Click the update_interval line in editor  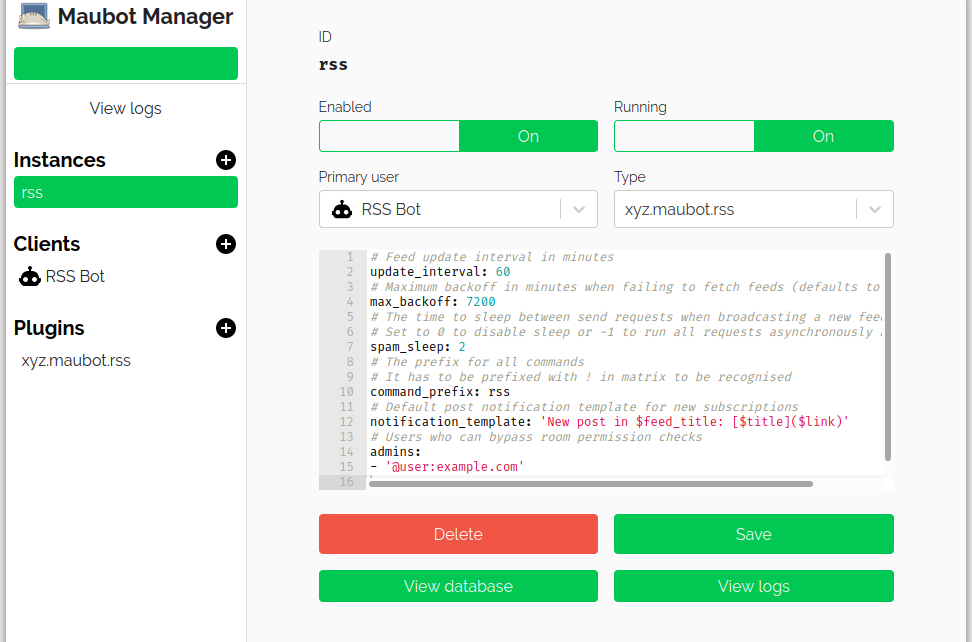(440, 272)
